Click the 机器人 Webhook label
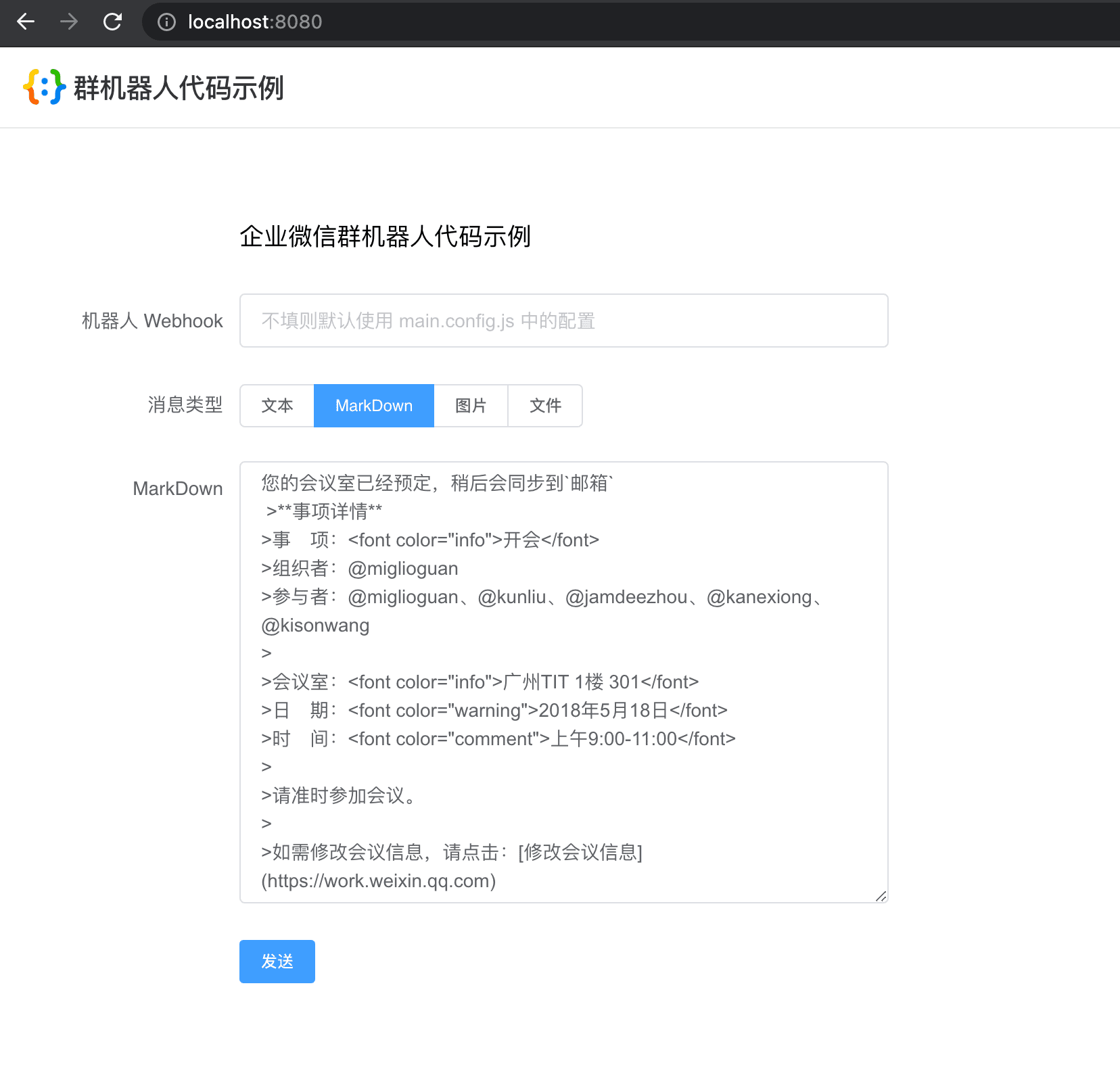The height and width of the screenshot is (1086, 1120). click(x=152, y=321)
